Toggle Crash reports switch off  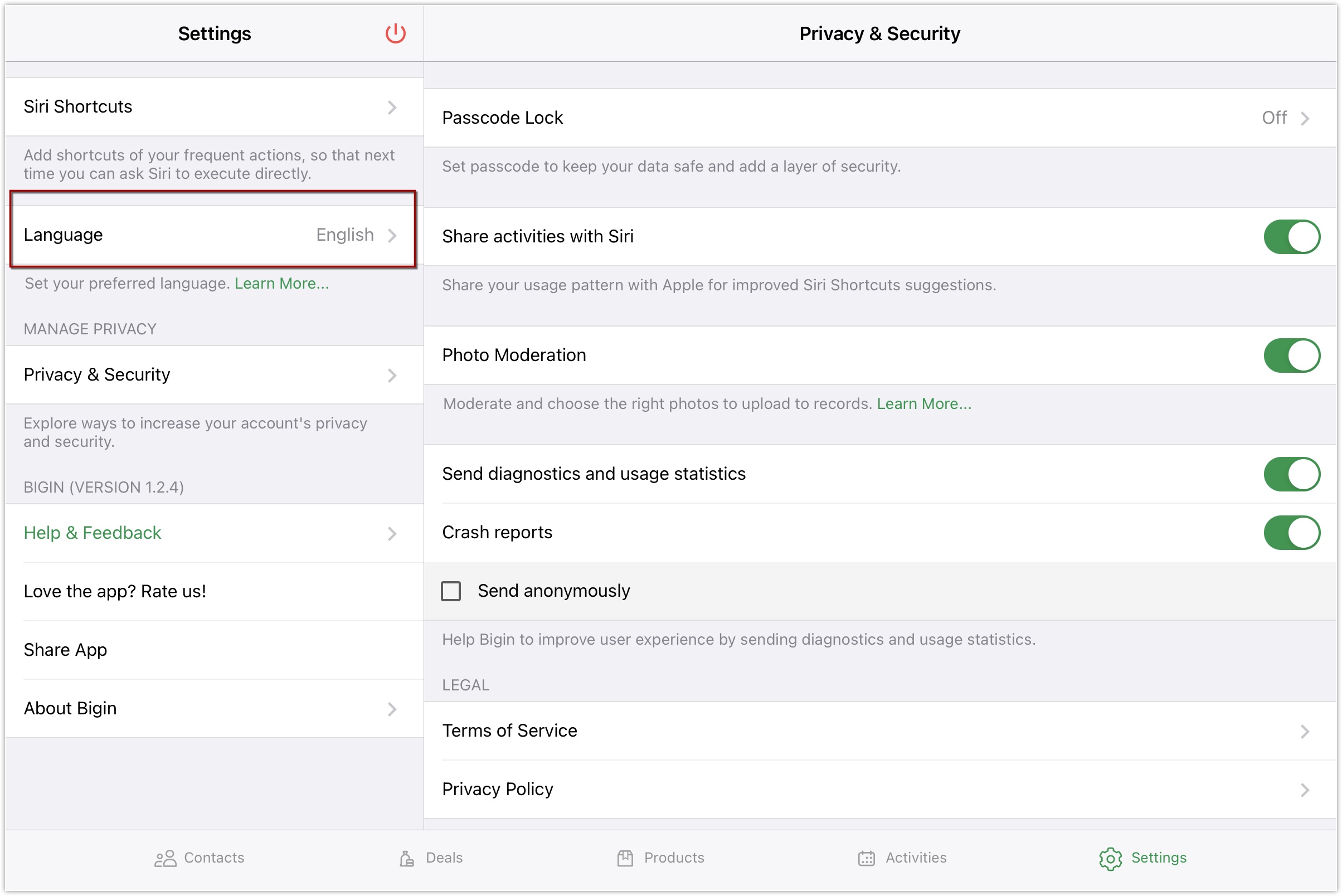click(x=1291, y=533)
